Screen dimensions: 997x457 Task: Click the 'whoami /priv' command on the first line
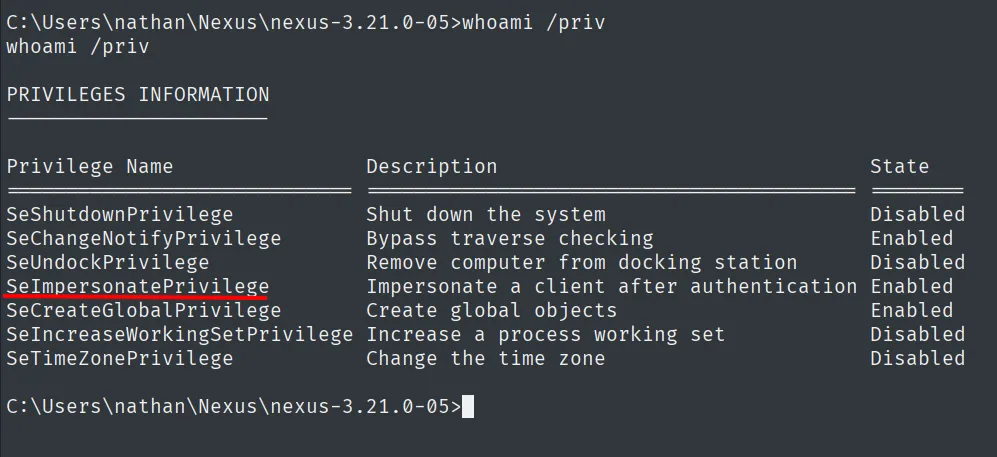(x=533, y=23)
